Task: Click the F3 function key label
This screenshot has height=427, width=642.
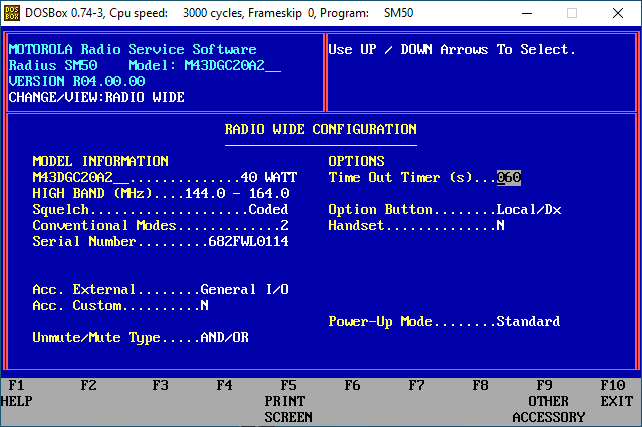Action: pos(160,385)
